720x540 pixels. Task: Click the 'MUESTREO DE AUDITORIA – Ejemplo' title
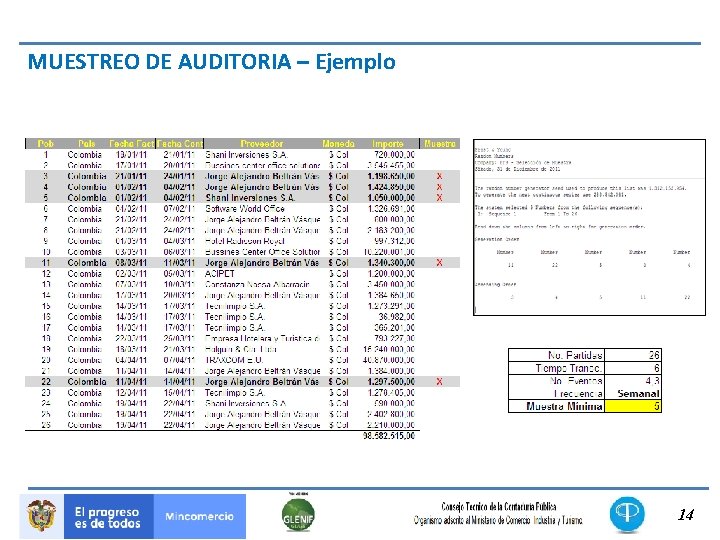click(x=212, y=62)
